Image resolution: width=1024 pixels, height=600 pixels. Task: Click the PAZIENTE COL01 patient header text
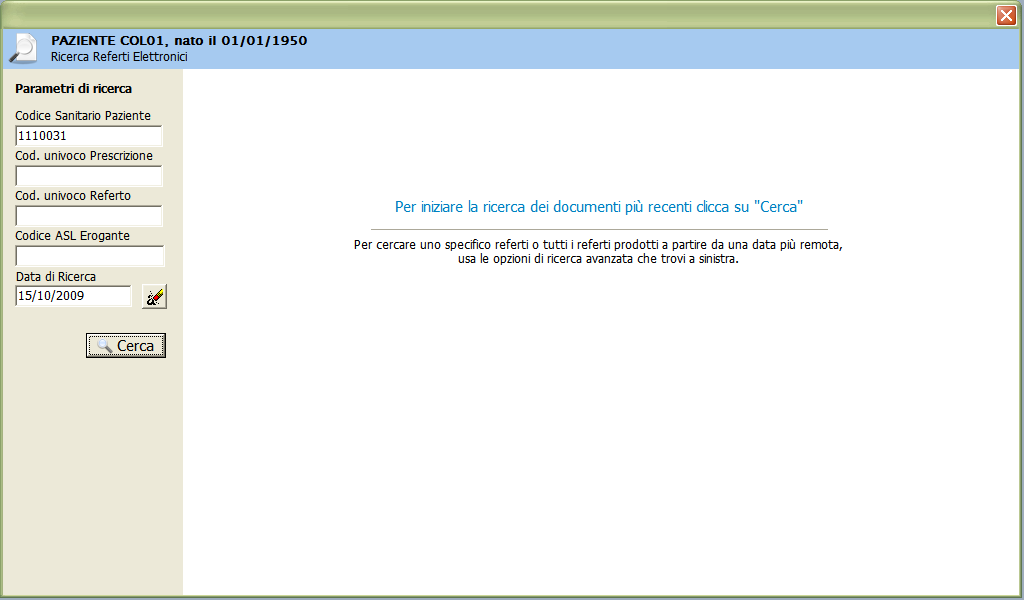[x=179, y=41]
